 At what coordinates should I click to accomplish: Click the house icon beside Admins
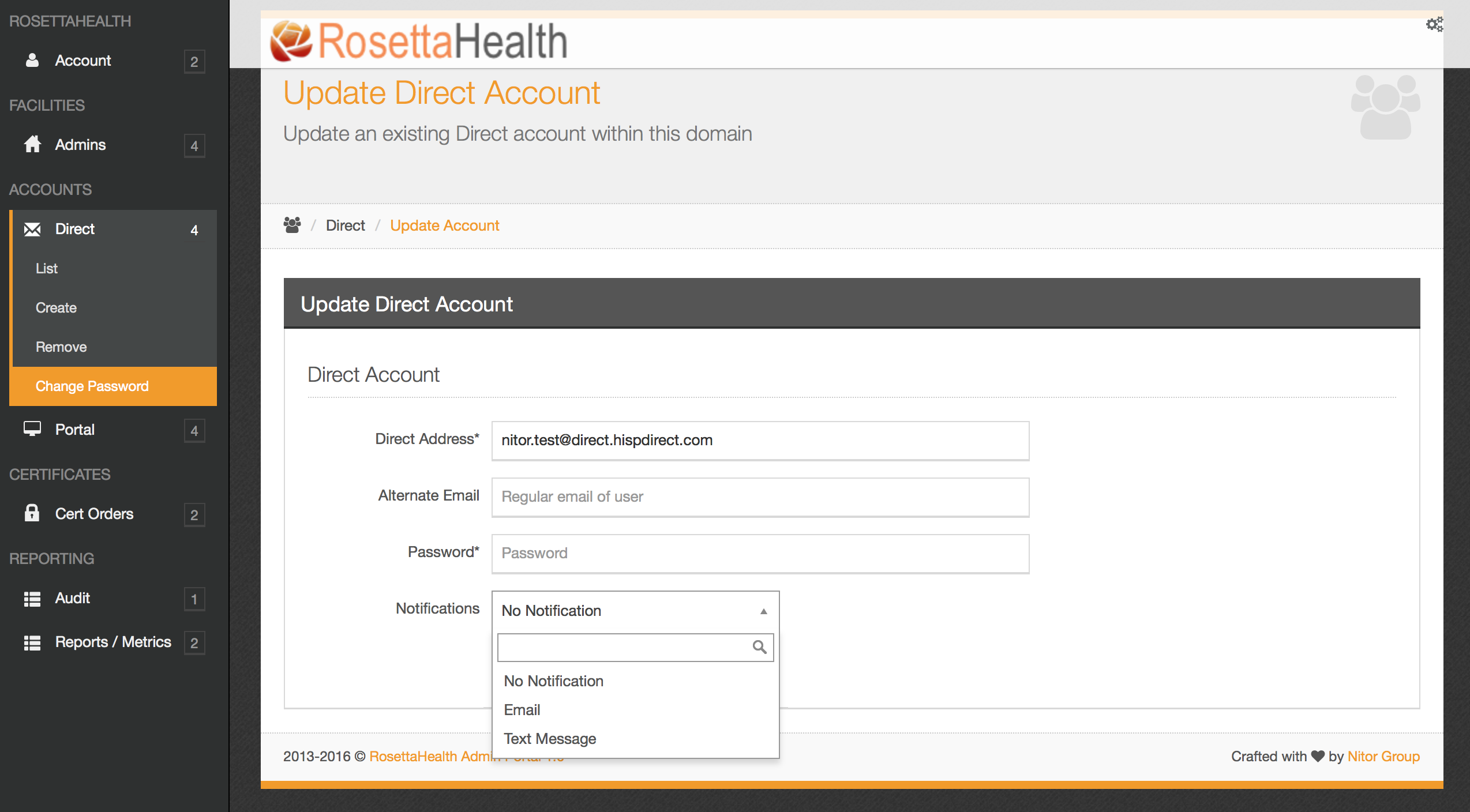point(32,144)
